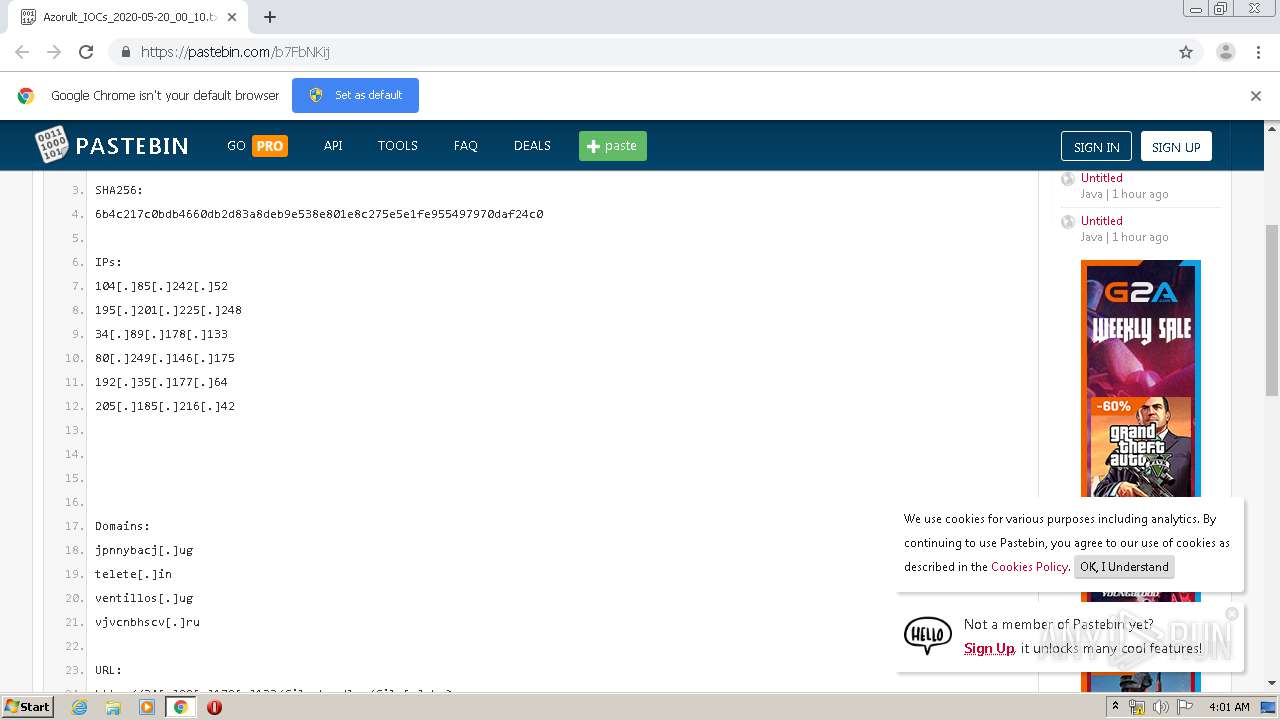This screenshot has height=720, width=1280.
Task: Click domain jpnnybacj[.]ug
Action: [x=144, y=550]
